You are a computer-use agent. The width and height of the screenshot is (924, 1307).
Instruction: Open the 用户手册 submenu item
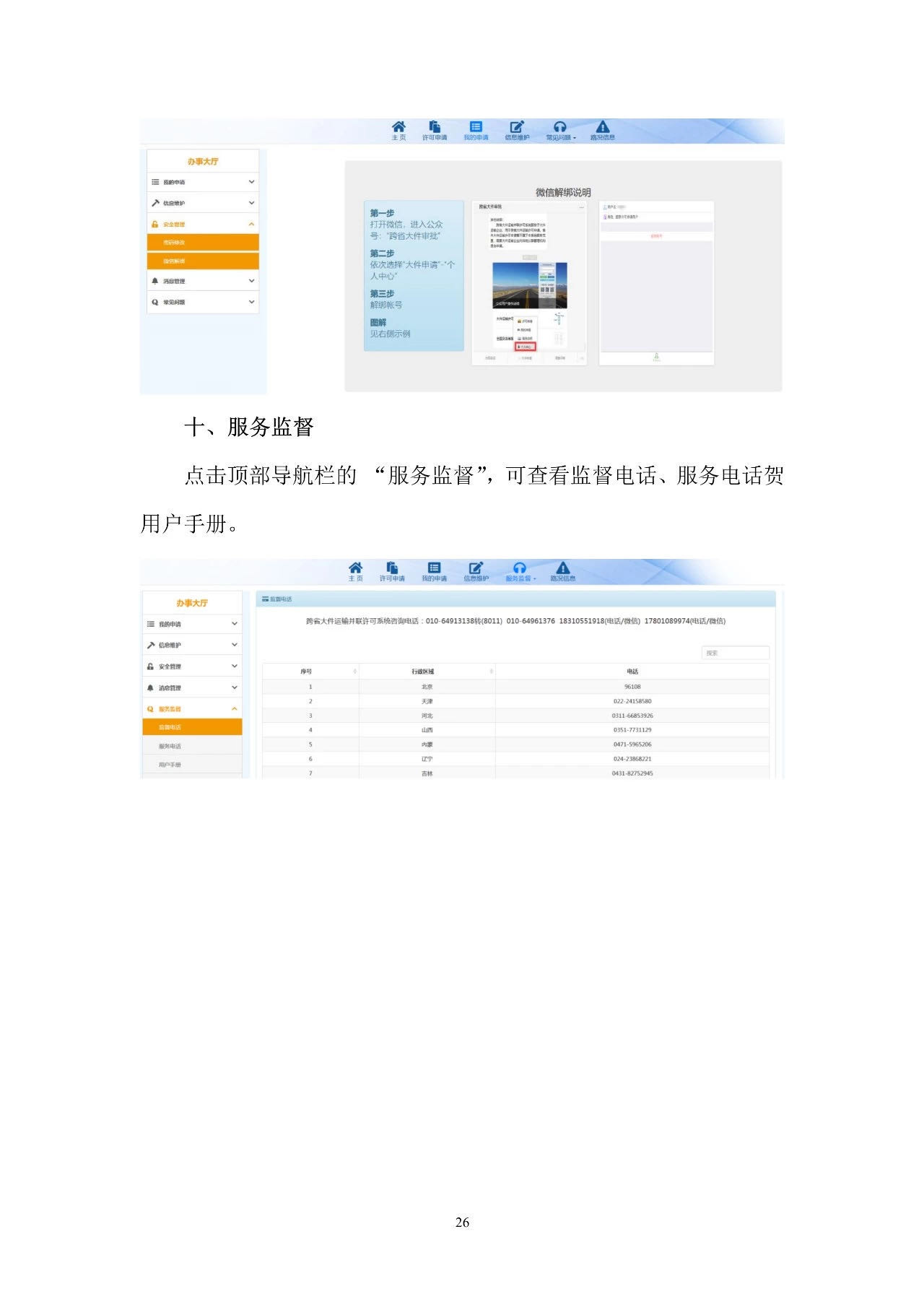click(192, 765)
